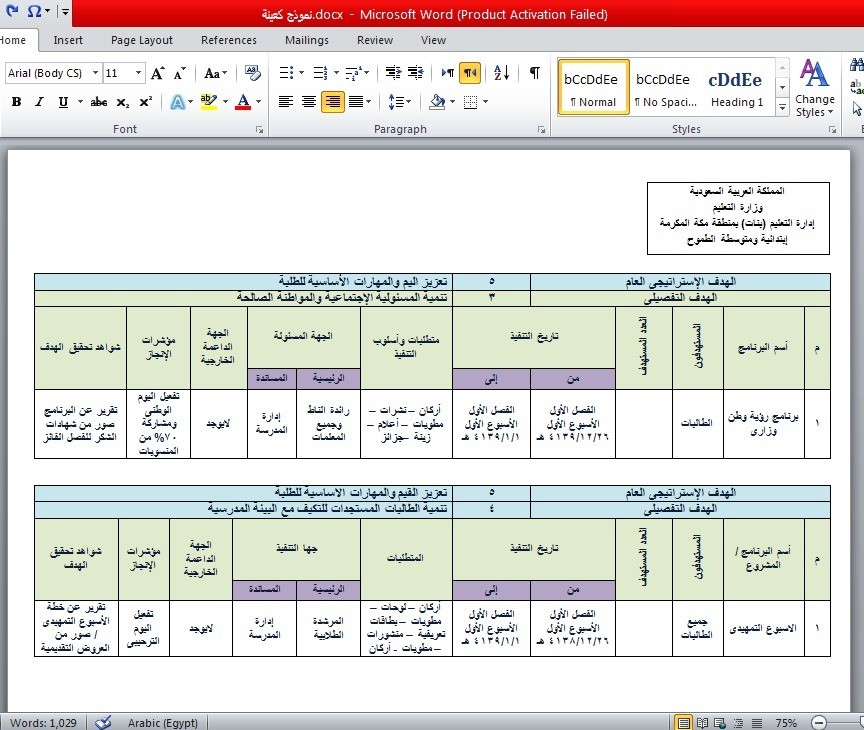Click the Grow Font icon

pyautogui.click(x=158, y=73)
